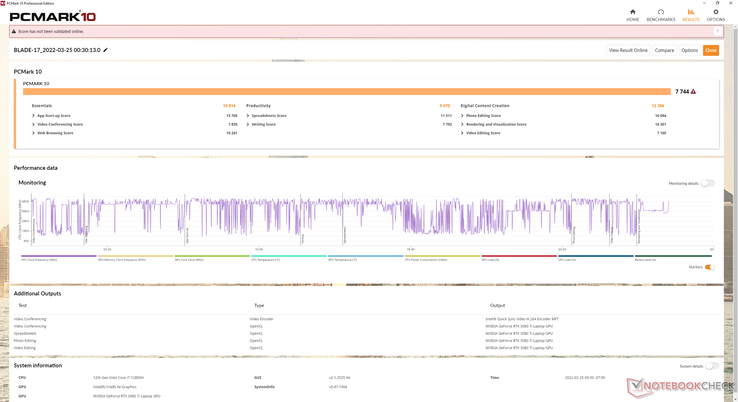Click warning icon in validation banner

point(14,32)
